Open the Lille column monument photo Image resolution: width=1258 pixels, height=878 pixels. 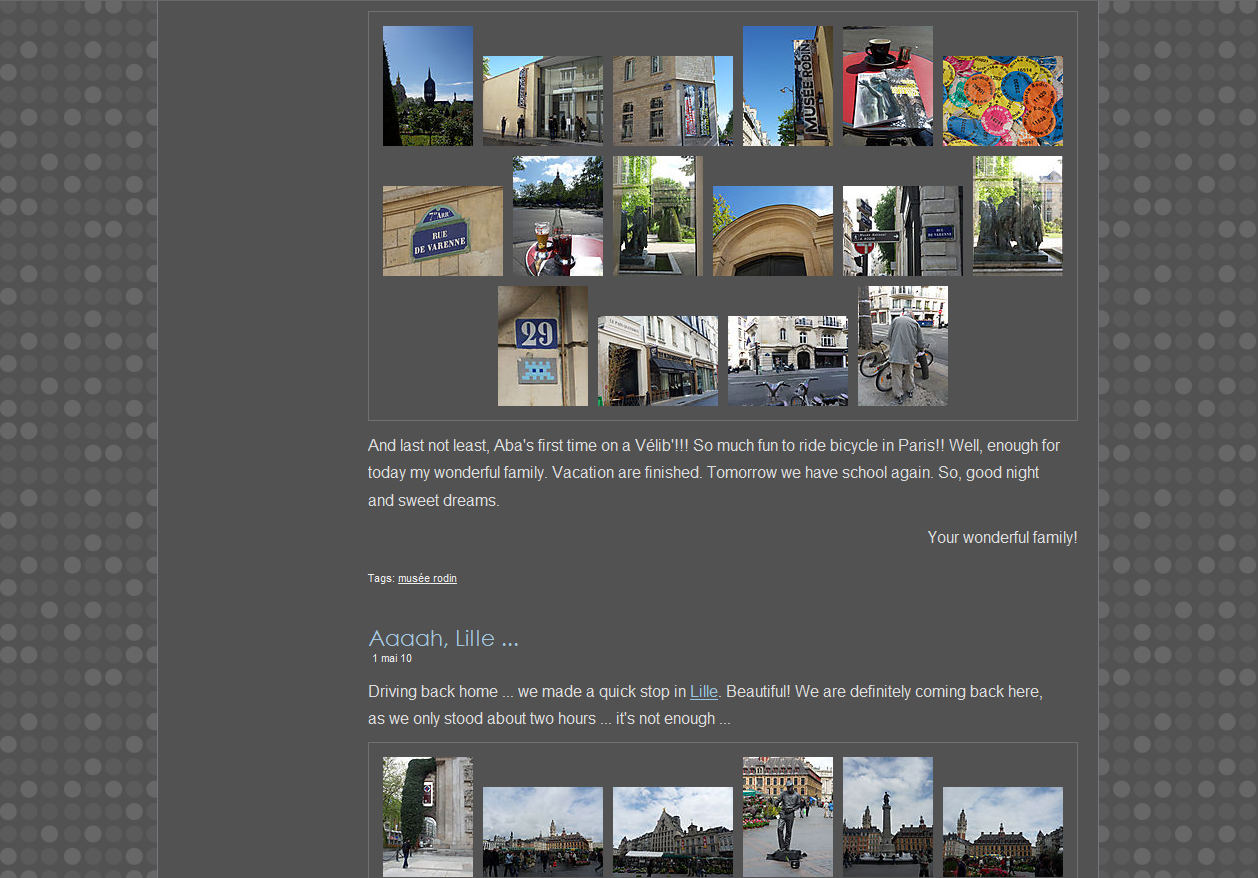click(x=887, y=816)
